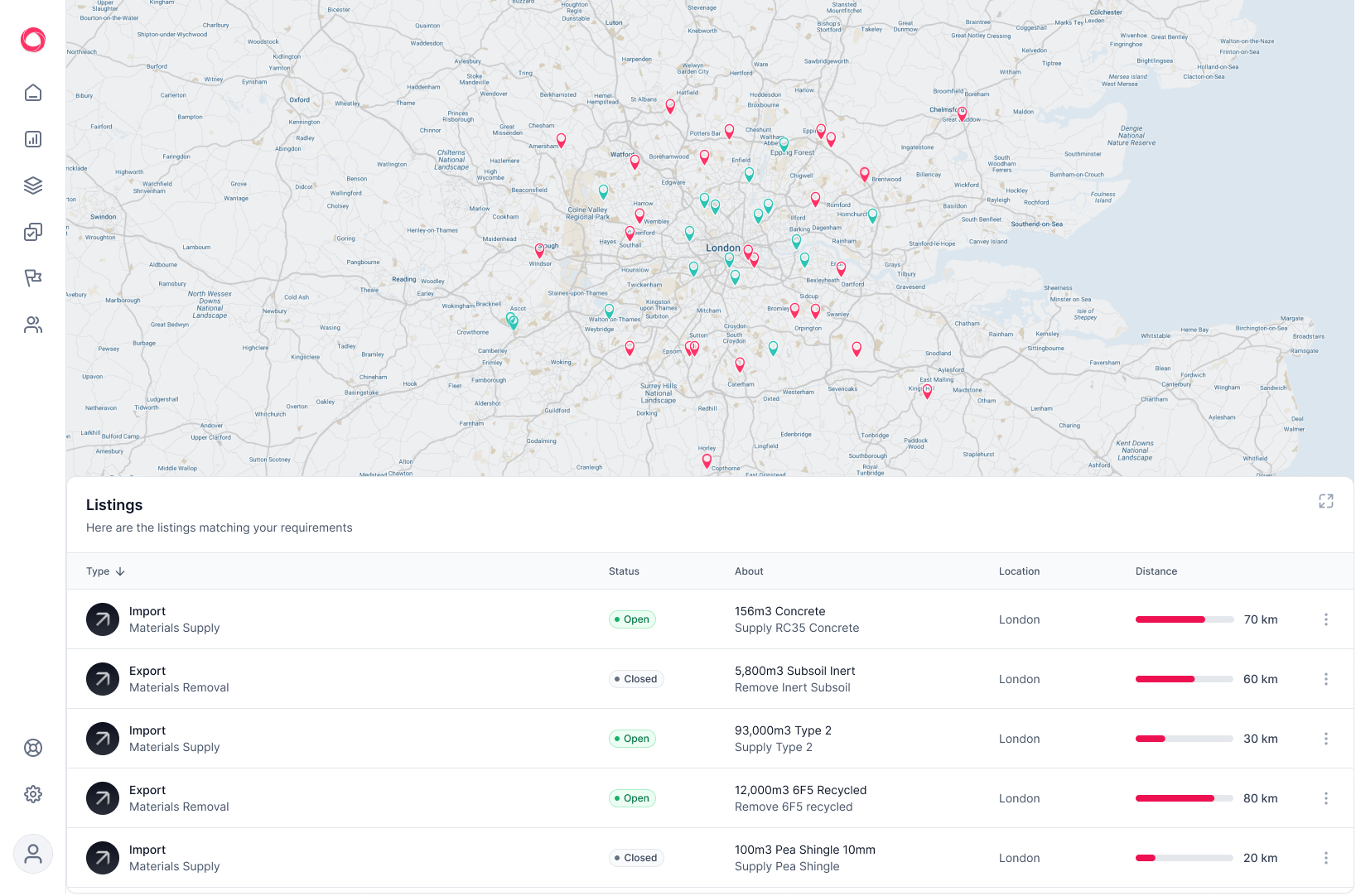The width and height of the screenshot is (1356, 896).
Task: Open the users group icon
Action: coord(33,325)
